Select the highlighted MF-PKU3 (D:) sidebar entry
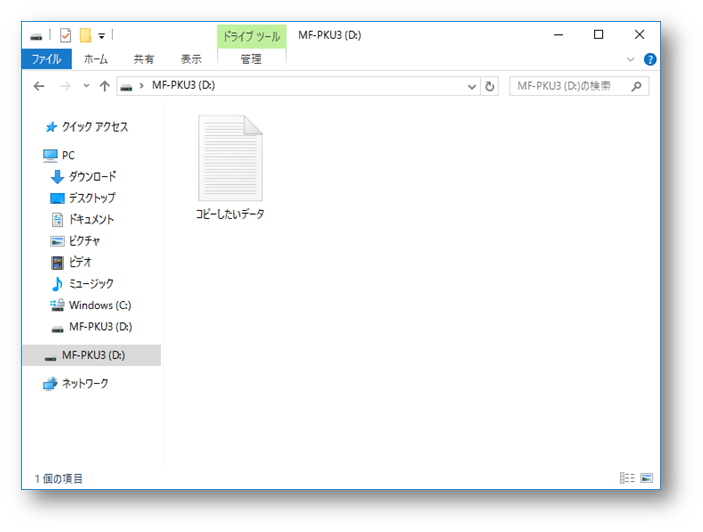The width and height of the screenshot is (703, 532). pos(92,355)
